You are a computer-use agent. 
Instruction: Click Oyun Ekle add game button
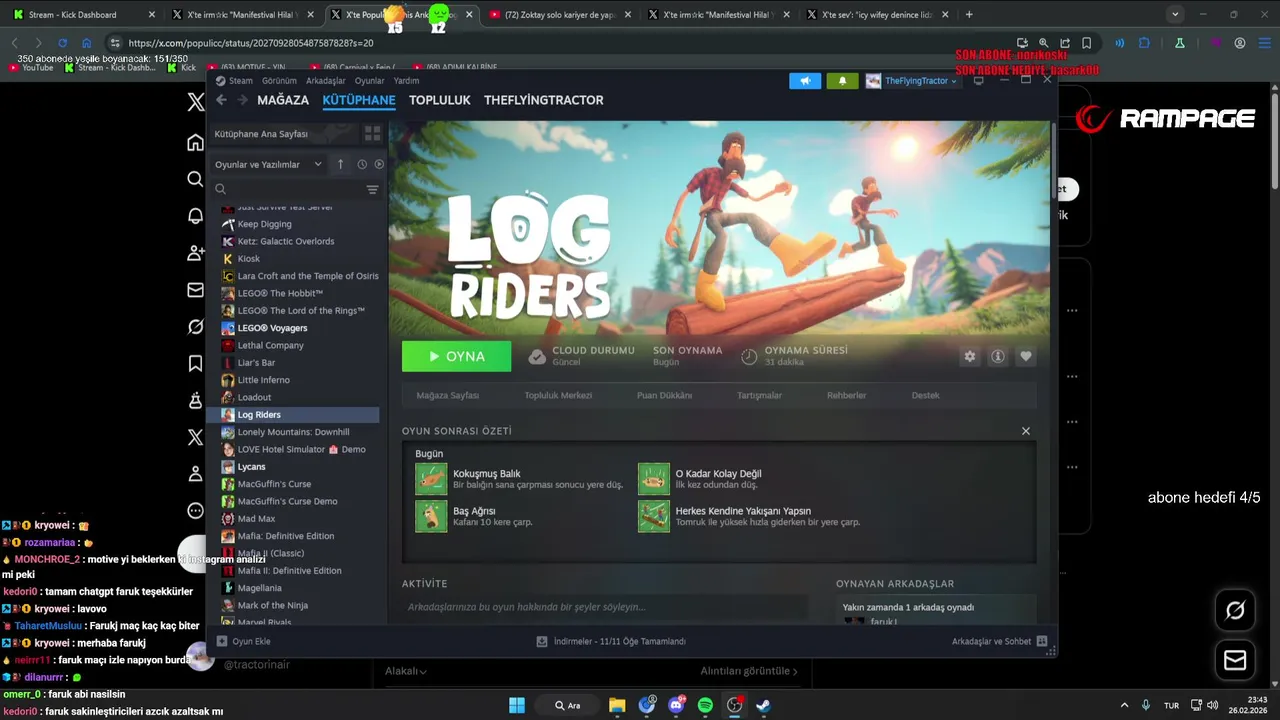(x=244, y=641)
